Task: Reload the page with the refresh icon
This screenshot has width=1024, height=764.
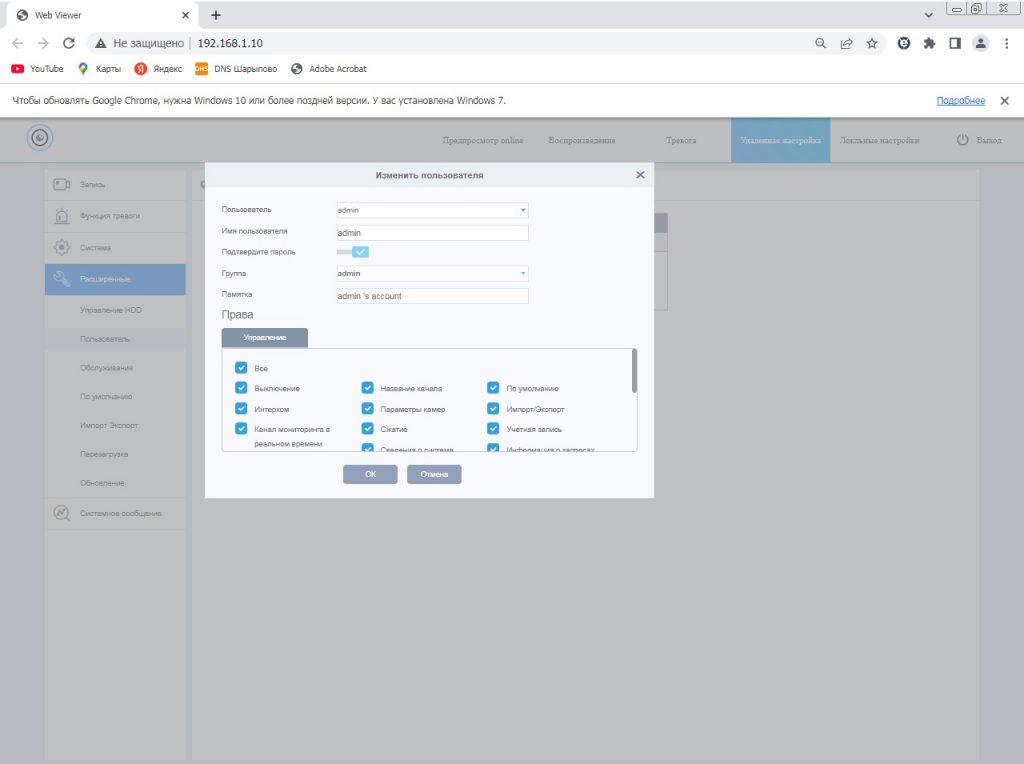Action: pos(69,43)
